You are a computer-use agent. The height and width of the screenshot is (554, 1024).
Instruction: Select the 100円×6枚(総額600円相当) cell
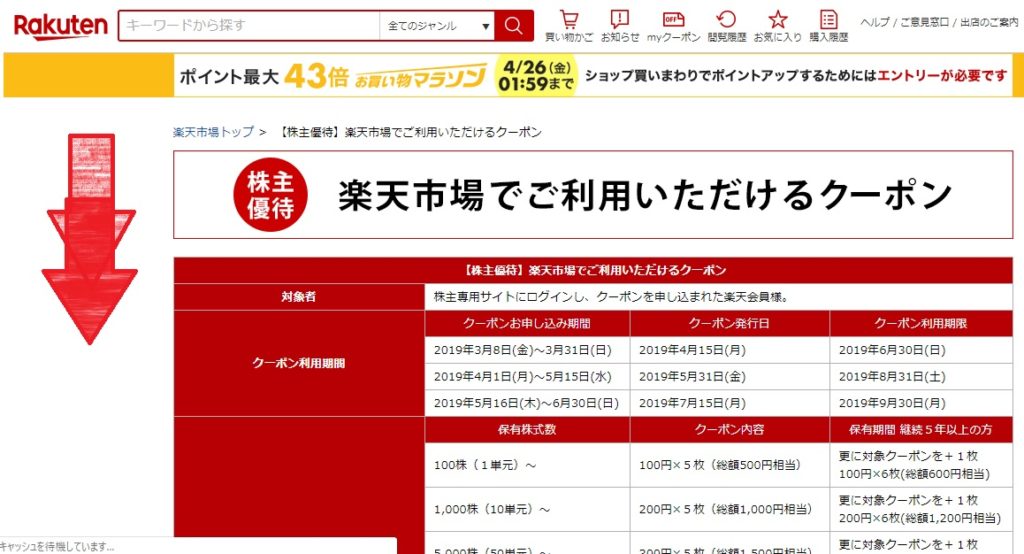pyautogui.click(x=921, y=465)
